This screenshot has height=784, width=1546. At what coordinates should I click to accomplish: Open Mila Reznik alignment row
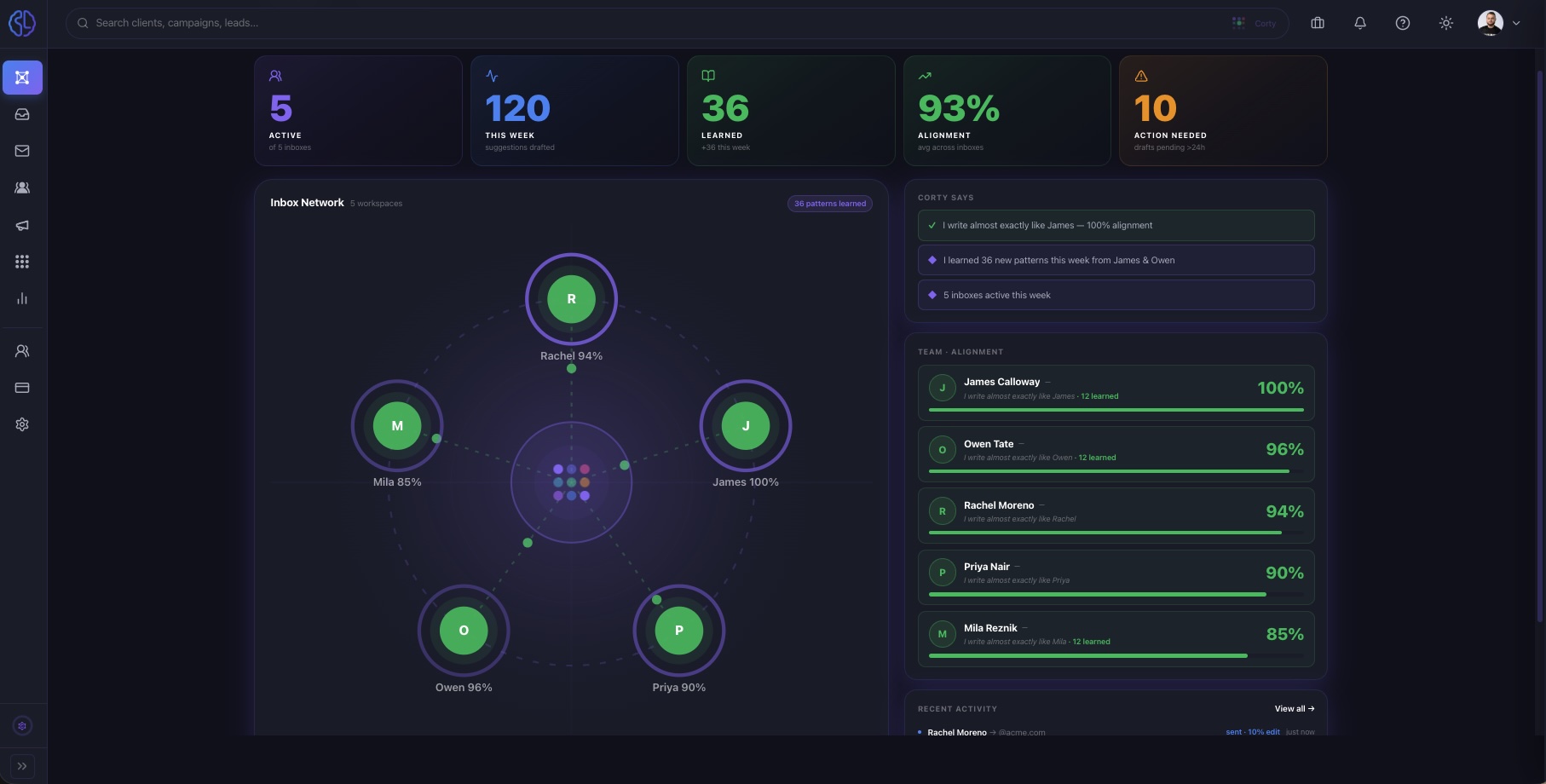click(x=1116, y=638)
